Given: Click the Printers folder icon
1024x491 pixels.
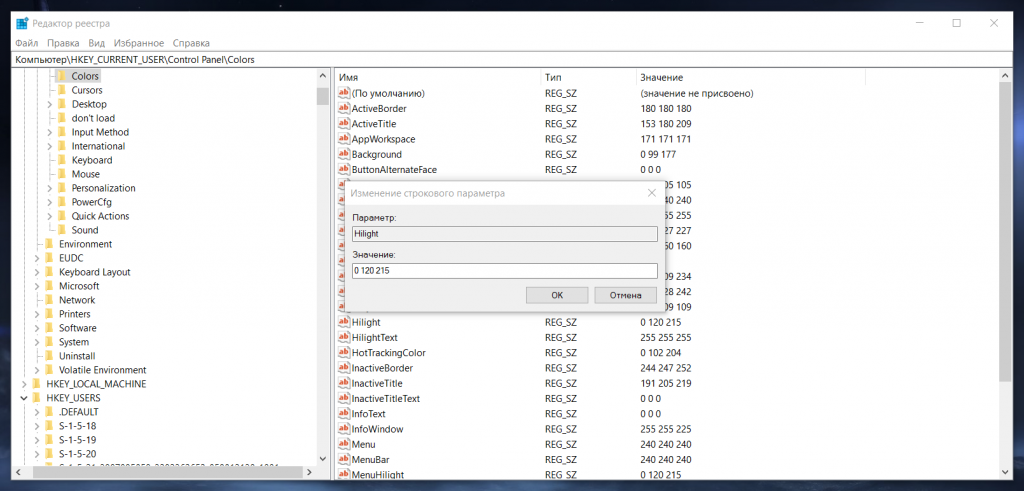Looking at the screenshot, I should pos(49,314).
